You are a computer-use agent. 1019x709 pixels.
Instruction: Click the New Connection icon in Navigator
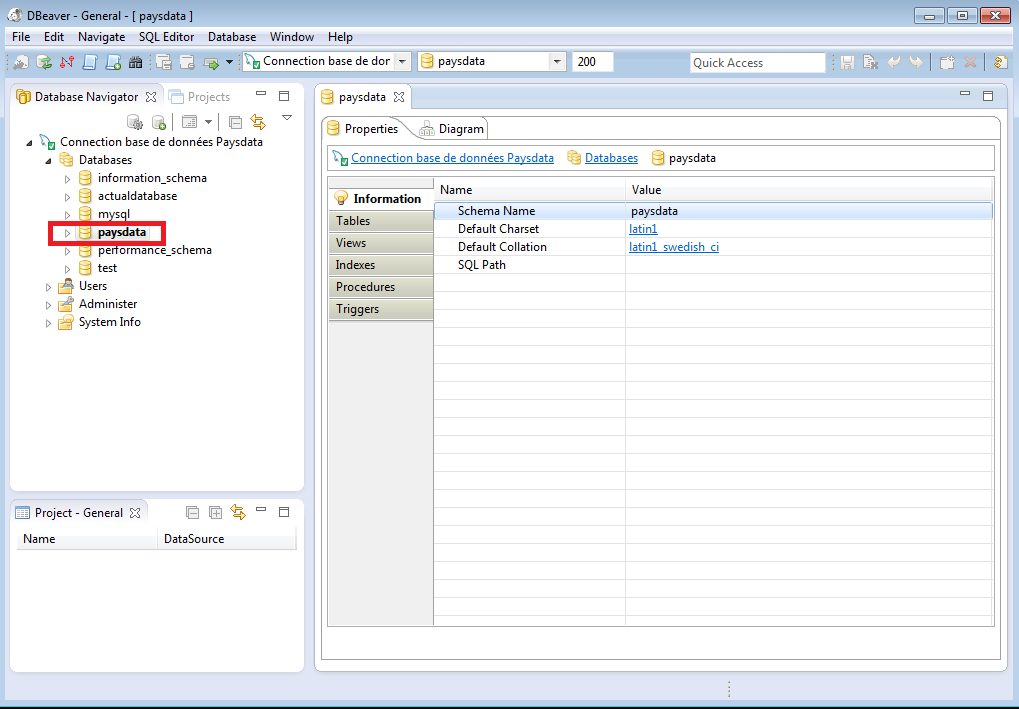click(159, 122)
